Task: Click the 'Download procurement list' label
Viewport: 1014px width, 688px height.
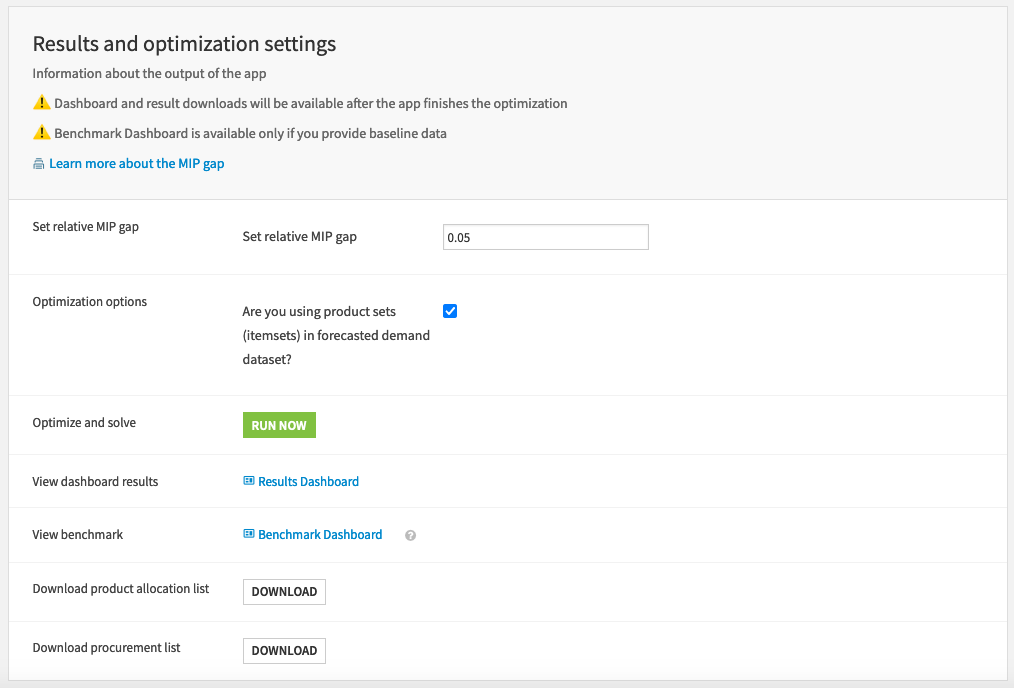Action: coord(106,647)
